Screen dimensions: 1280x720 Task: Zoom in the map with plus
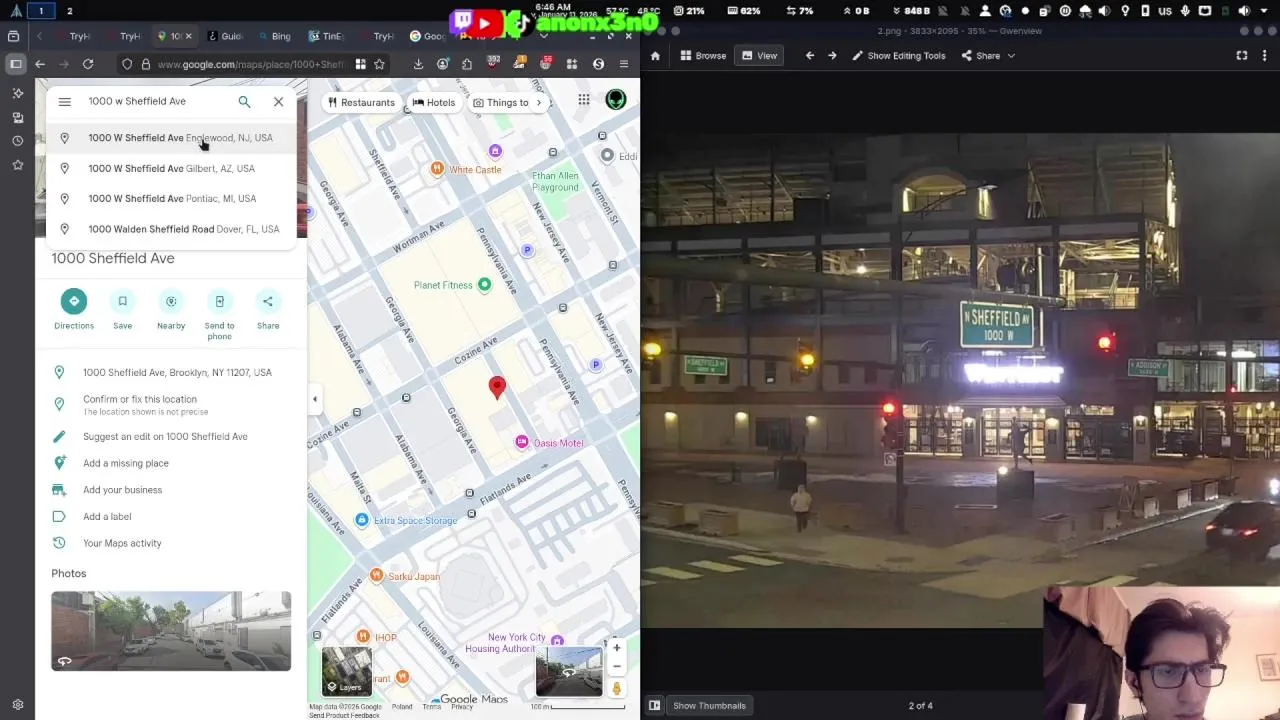pyautogui.click(x=617, y=648)
